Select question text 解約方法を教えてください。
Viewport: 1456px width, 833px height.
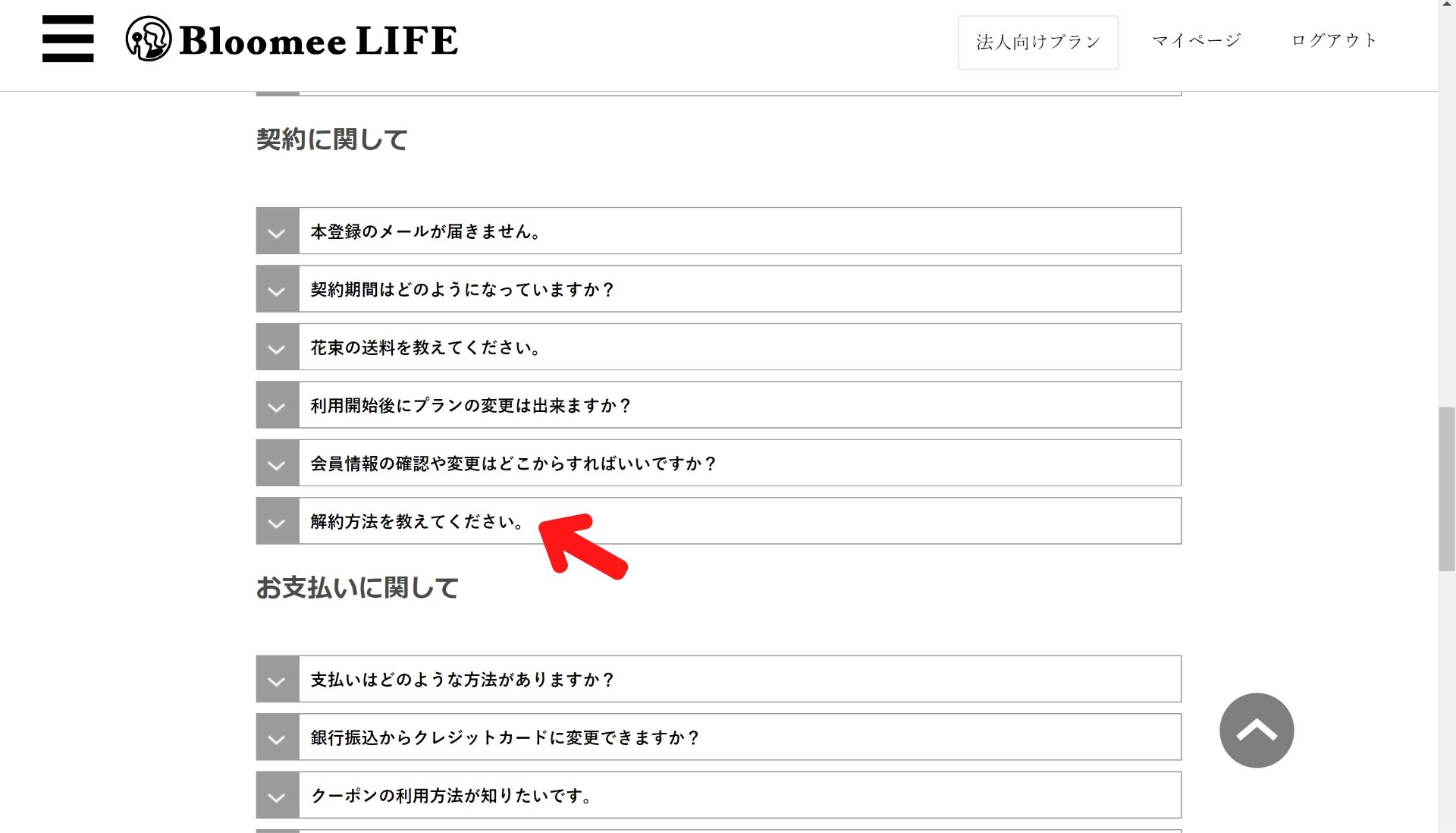[x=417, y=522]
